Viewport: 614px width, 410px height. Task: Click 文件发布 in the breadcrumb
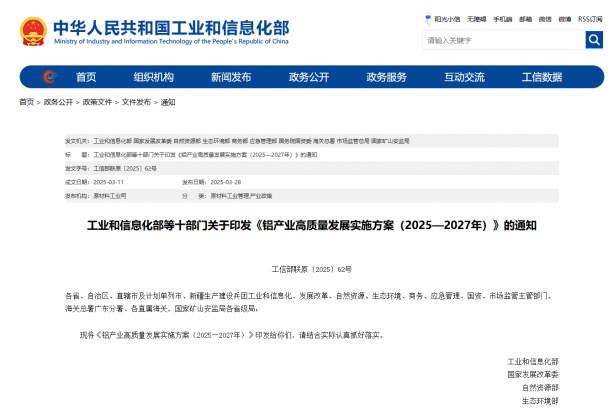(x=136, y=102)
